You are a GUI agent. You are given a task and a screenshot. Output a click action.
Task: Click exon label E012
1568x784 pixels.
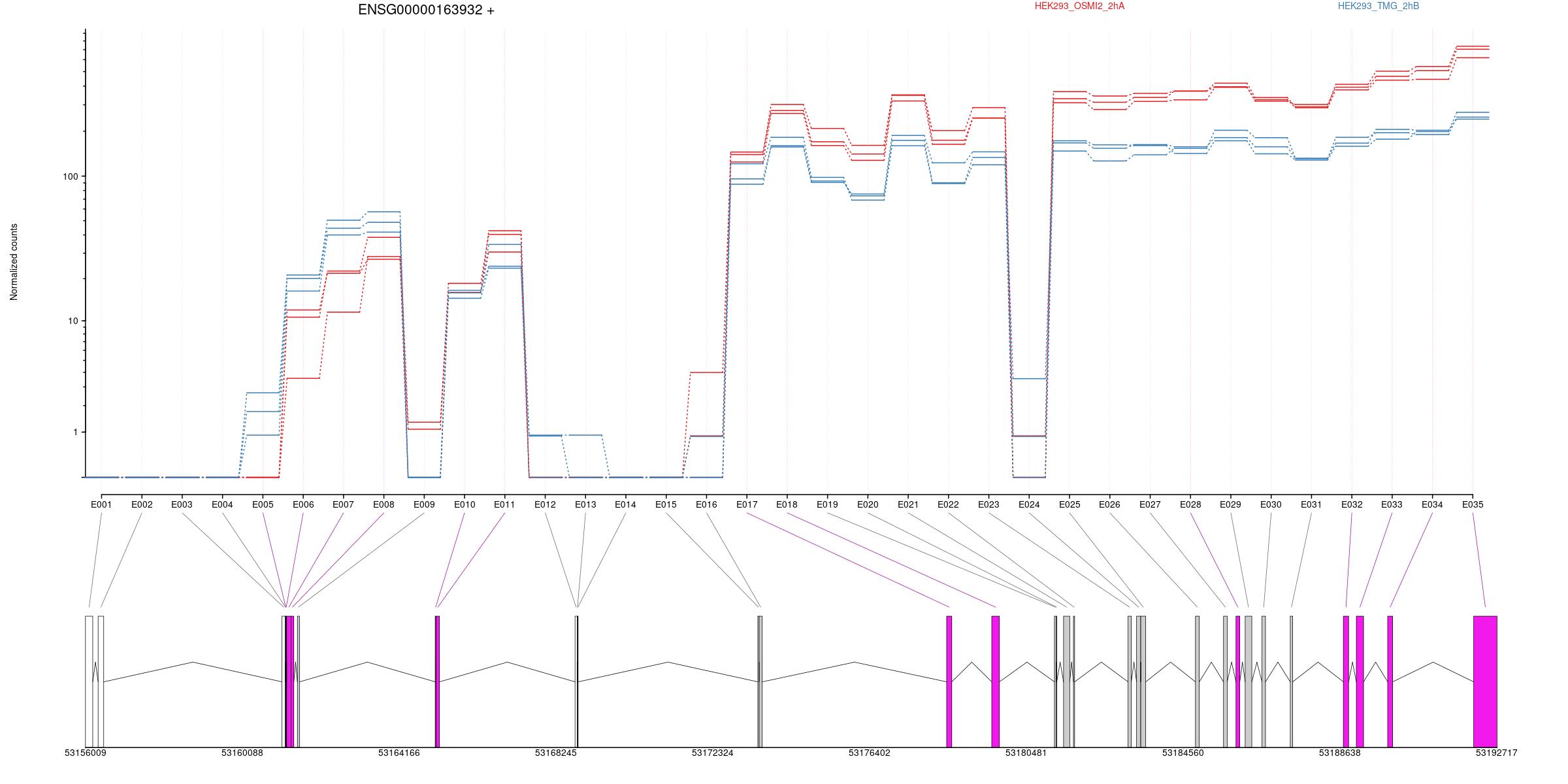pos(545,504)
